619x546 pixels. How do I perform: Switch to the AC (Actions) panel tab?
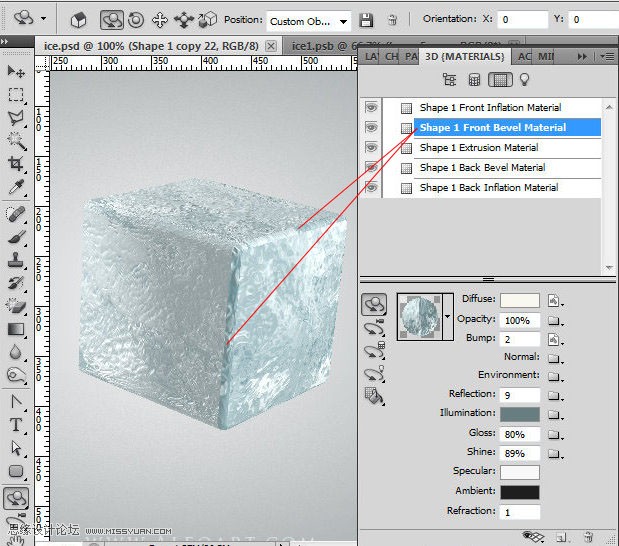pos(524,56)
